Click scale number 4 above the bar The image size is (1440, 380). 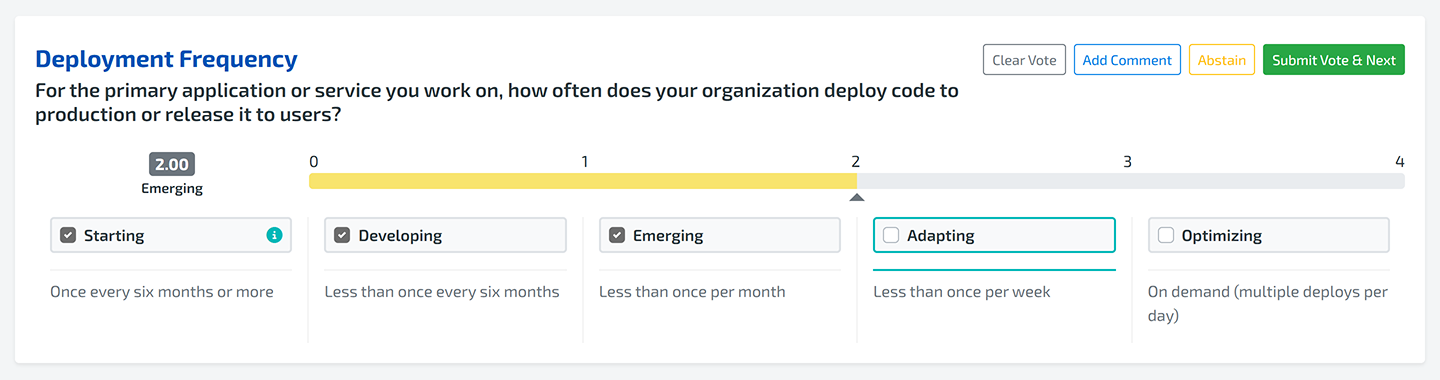1400,161
